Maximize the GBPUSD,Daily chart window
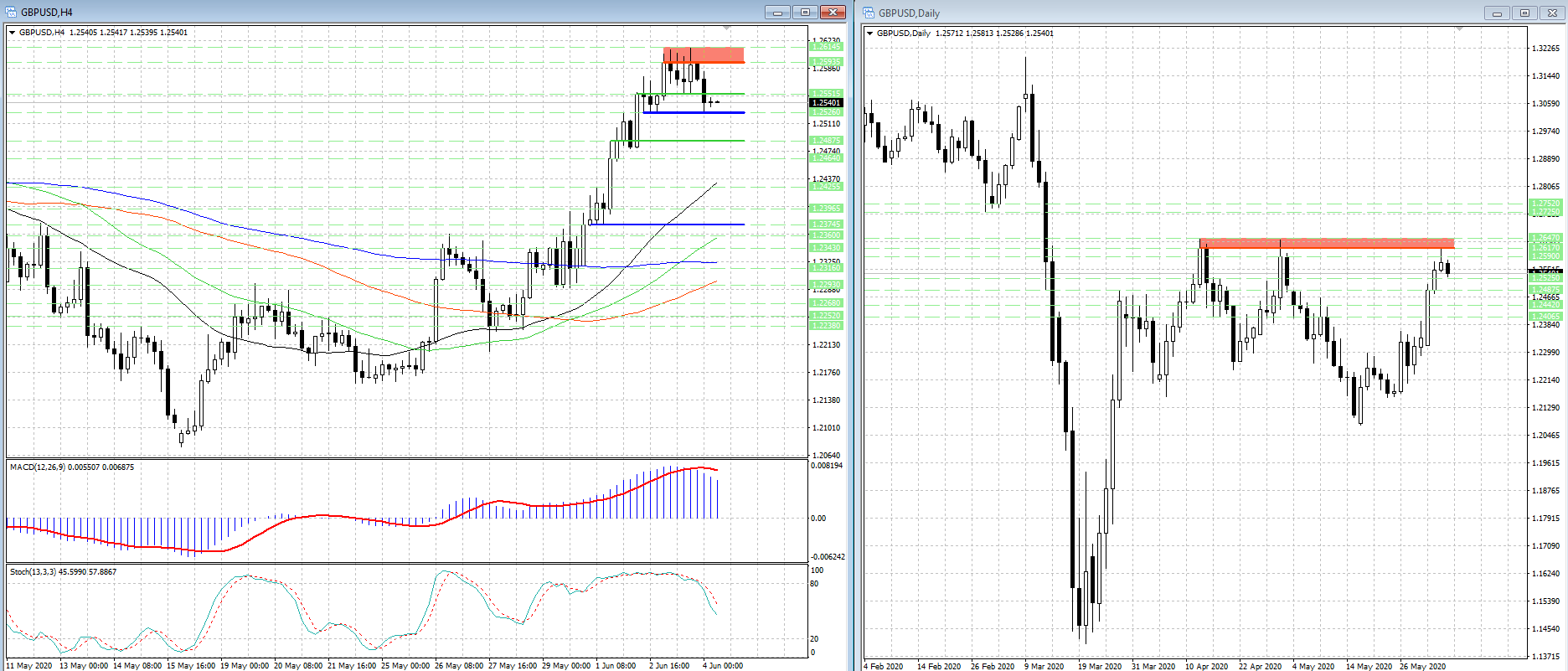 click(1524, 13)
